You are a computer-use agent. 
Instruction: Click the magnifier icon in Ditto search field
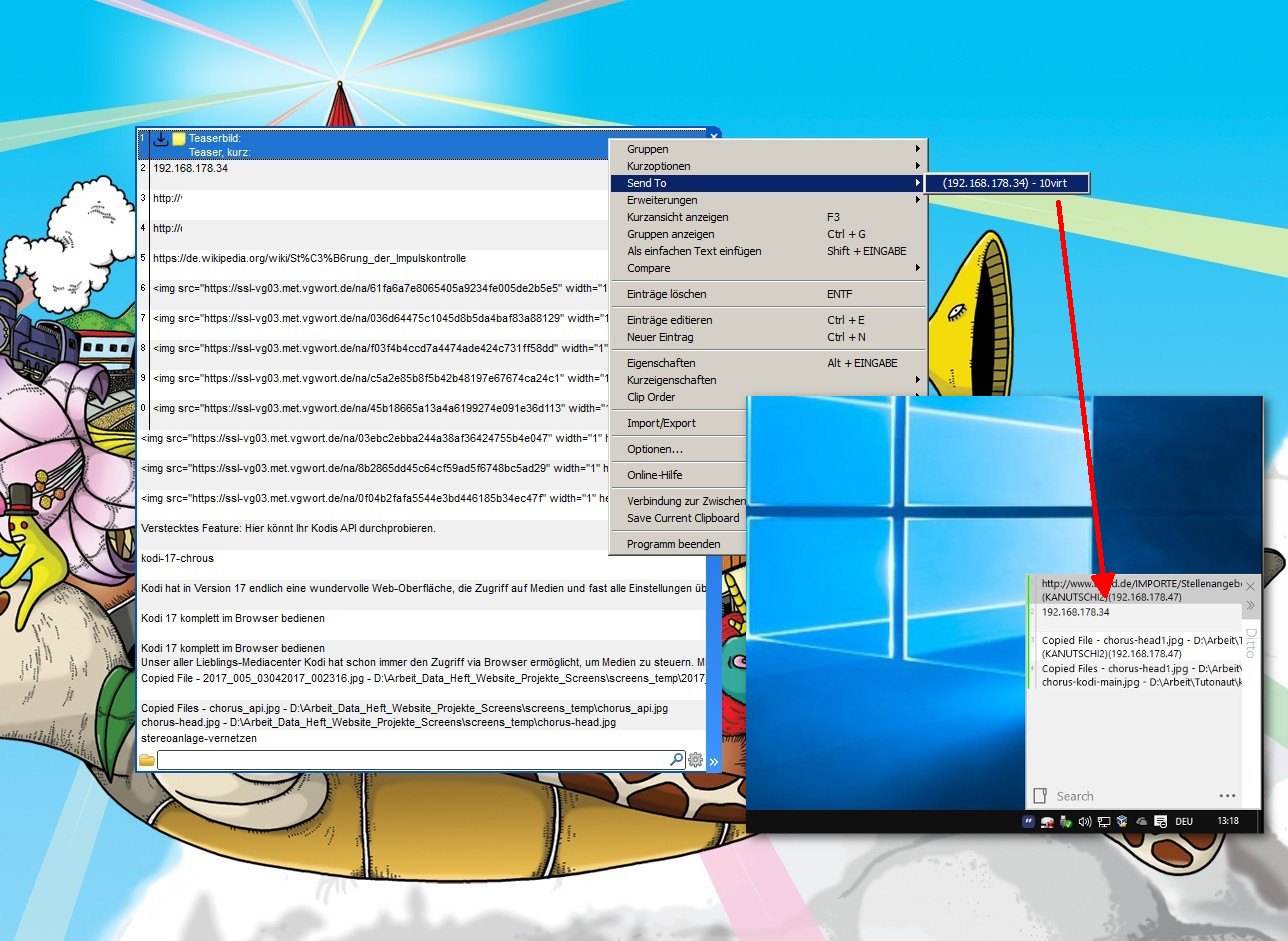tap(676, 761)
